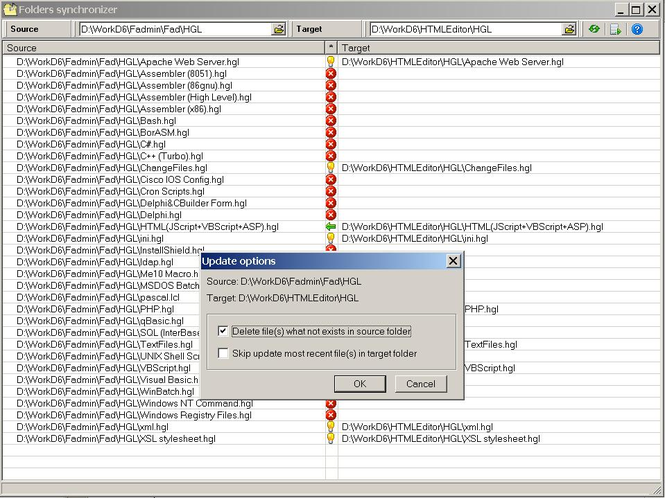Click lightbulb icon for ini.hgl row
This screenshot has width=665, height=498.
click(331, 238)
